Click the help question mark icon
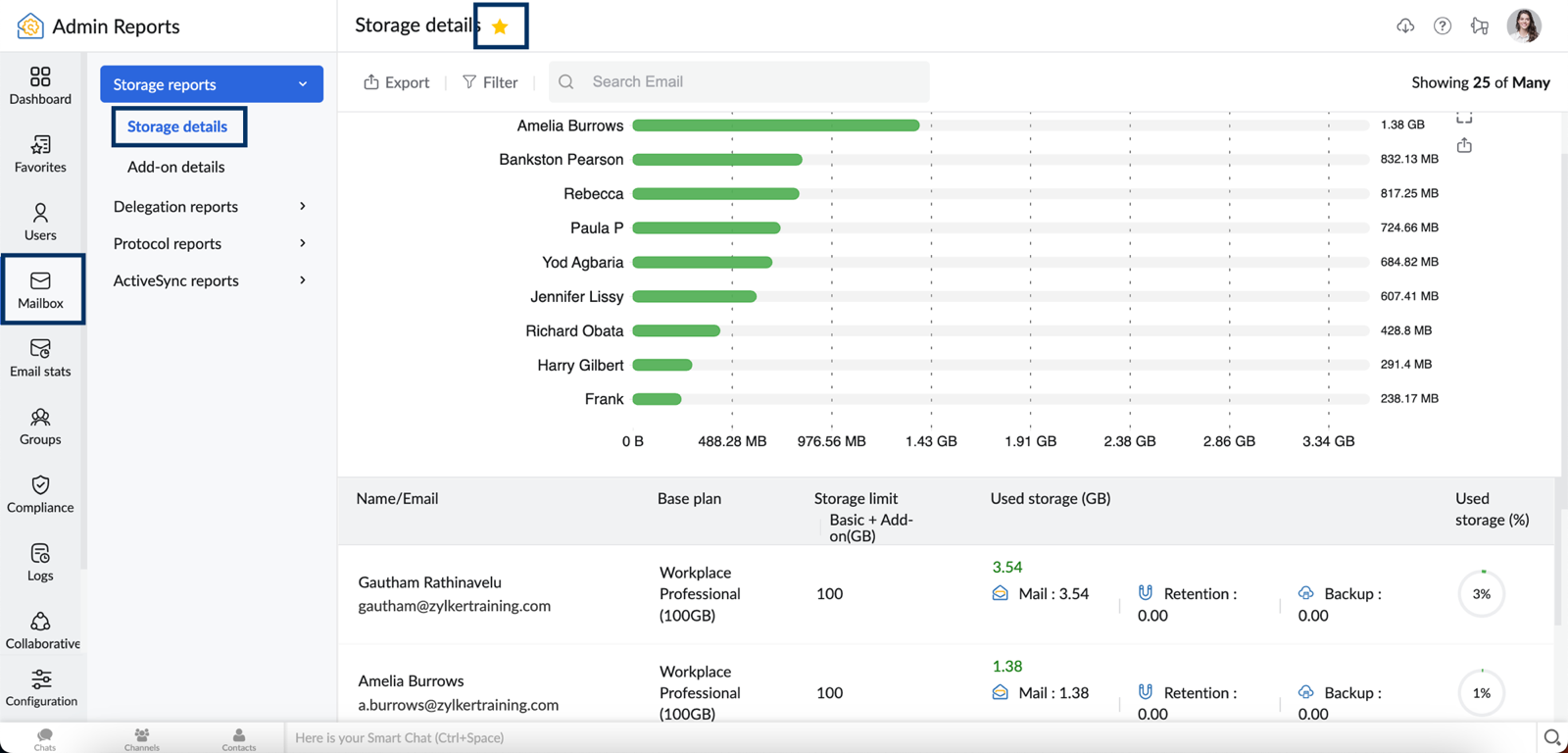This screenshot has height=753, width=1568. (1442, 26)
